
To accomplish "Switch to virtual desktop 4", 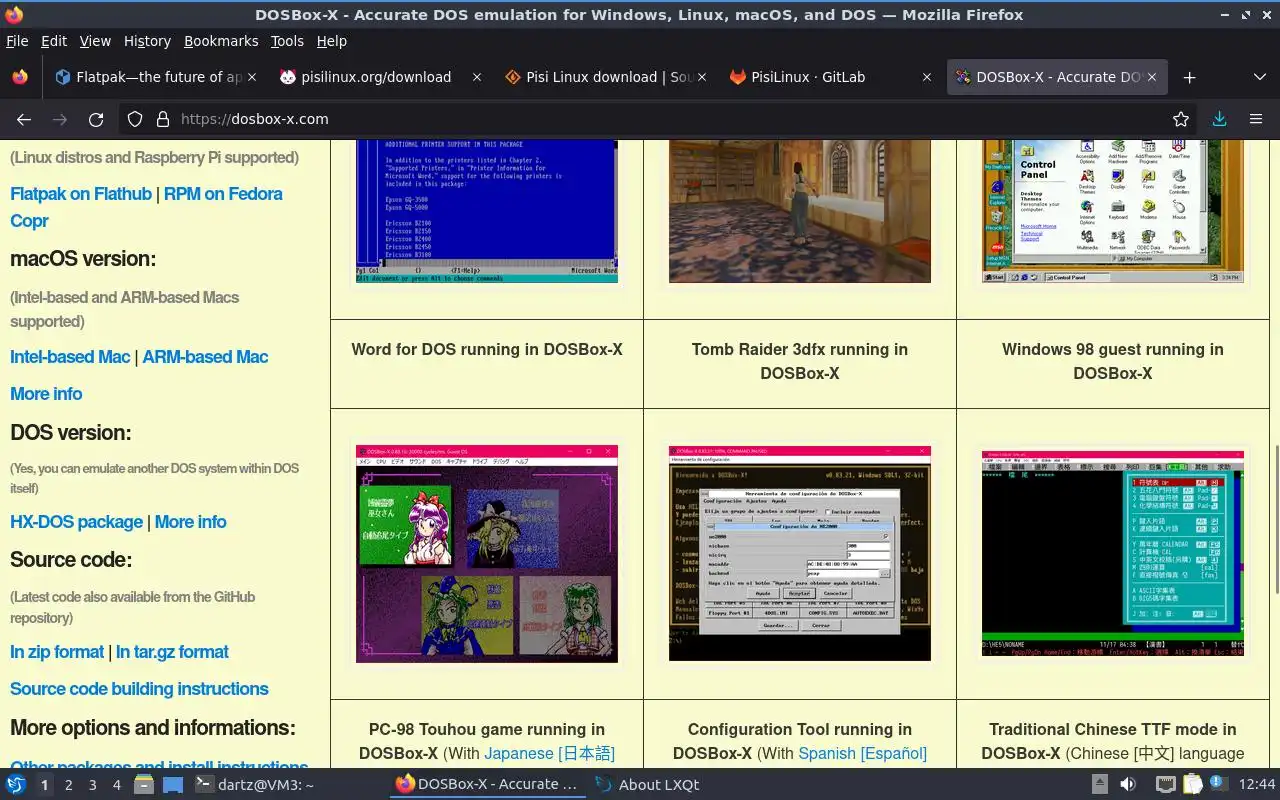I will coord(116,785).
